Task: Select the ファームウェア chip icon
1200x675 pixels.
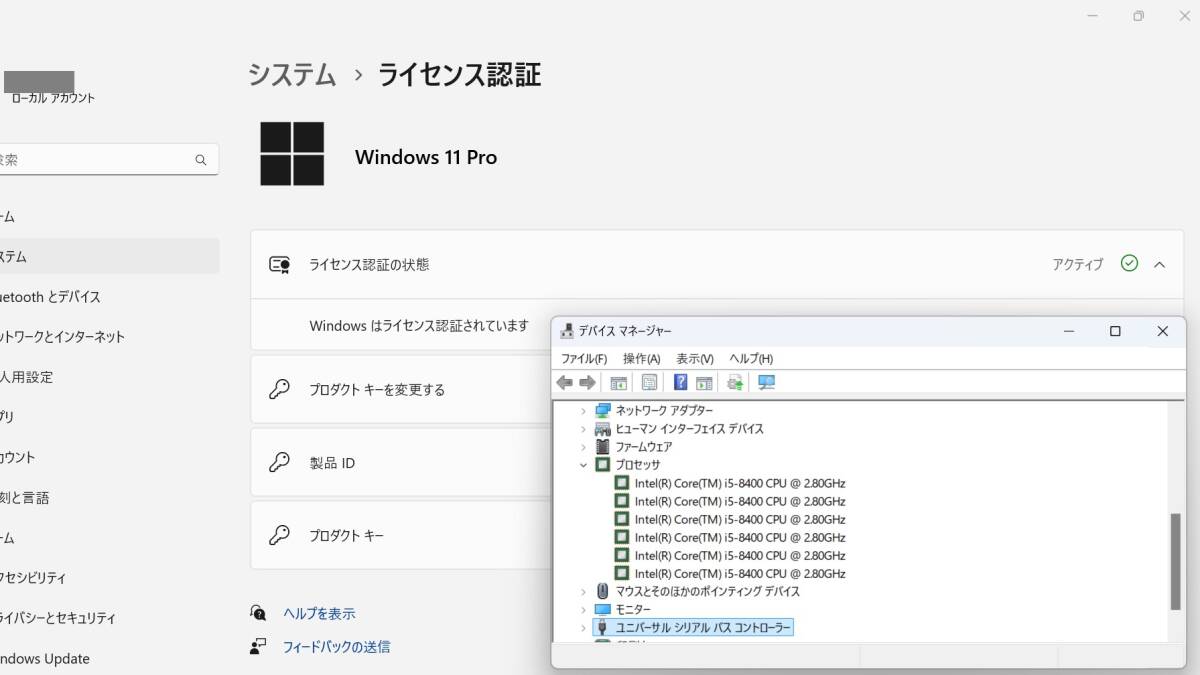Action: 603,447
